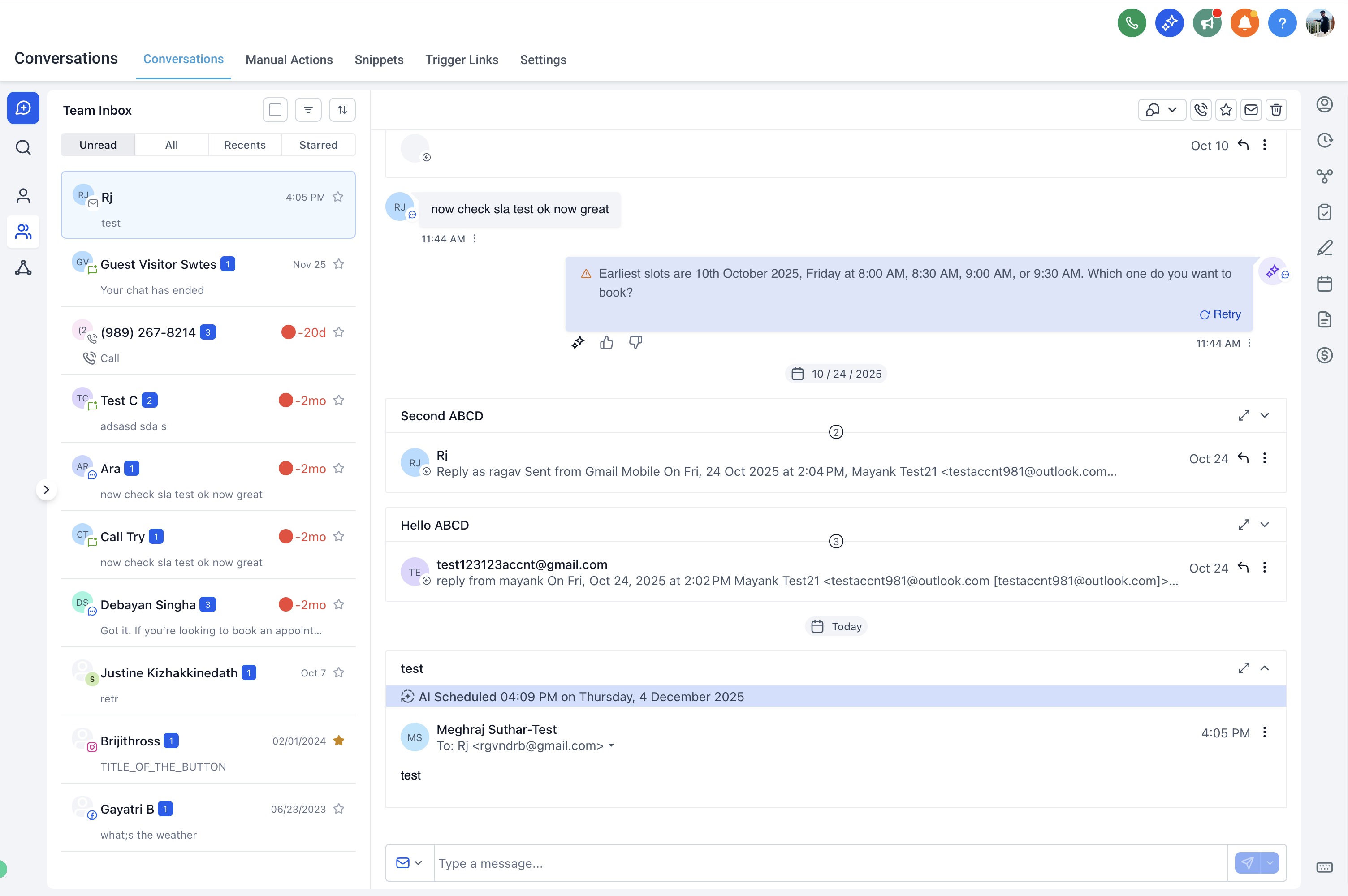Tick the select-all checkbox beside Team Inbox
The height and width of the screenshot is (896, 1348).
[x=275, y=110]
